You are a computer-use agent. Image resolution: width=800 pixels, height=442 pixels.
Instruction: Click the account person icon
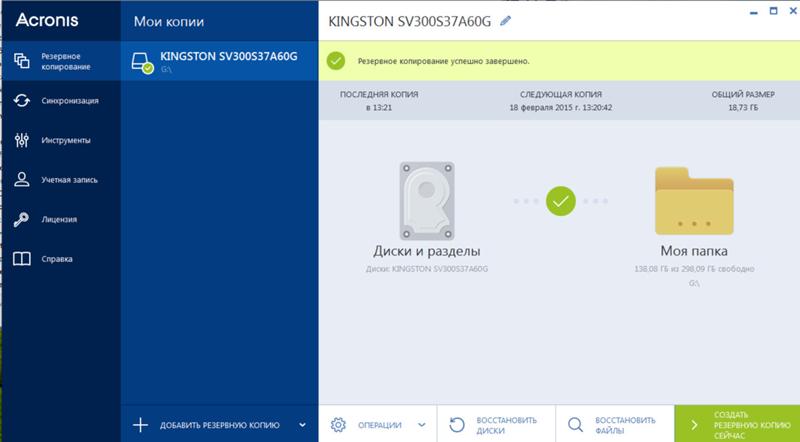[x=21, y=180]
